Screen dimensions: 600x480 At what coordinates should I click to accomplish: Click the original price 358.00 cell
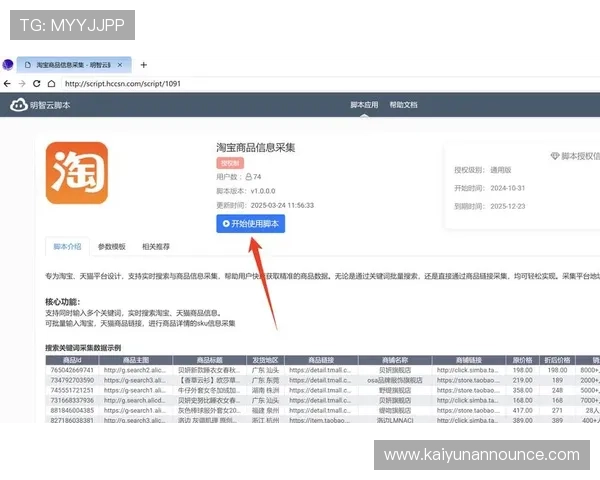pos(522,390)
